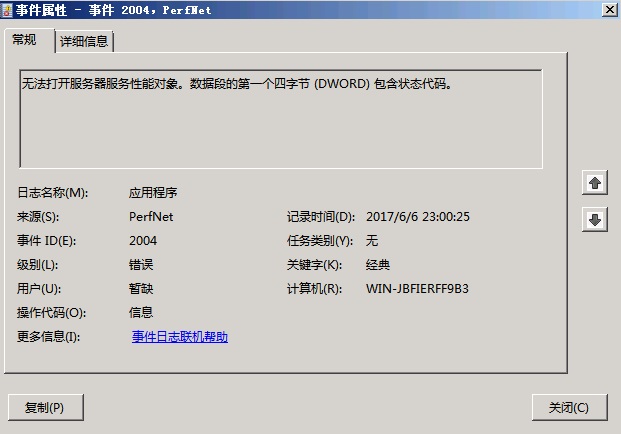
Task: Open the 事件日志联机帮助 link
Action: [180, 337]
